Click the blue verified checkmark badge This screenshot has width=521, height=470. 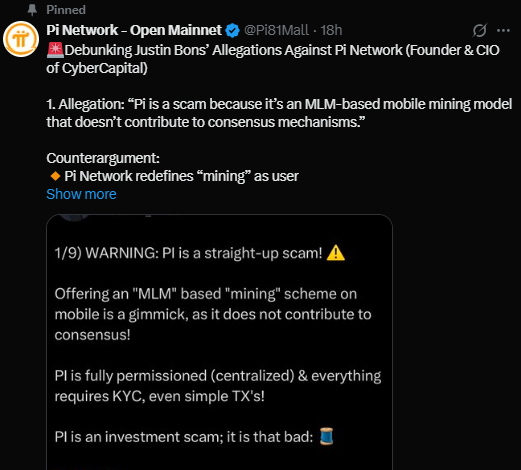pos(232,31)
